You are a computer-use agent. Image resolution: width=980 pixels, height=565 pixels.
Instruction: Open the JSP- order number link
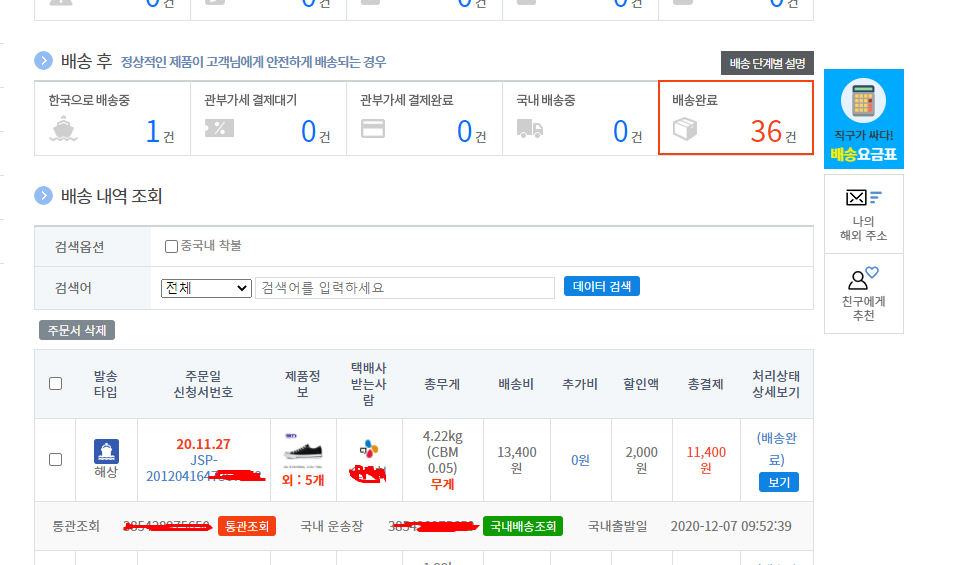(x=203, y=468)
